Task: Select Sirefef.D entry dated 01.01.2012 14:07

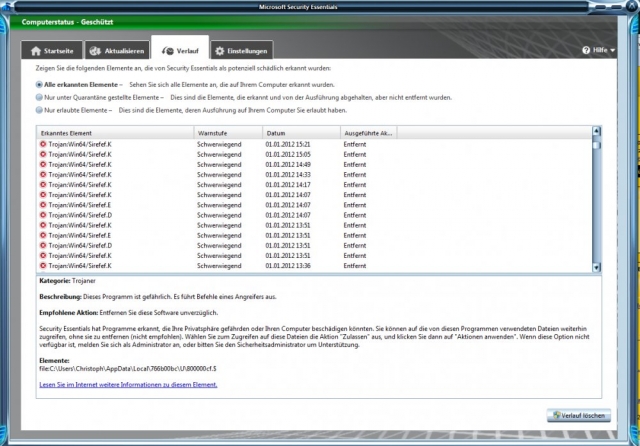Action: coord(314,215)
